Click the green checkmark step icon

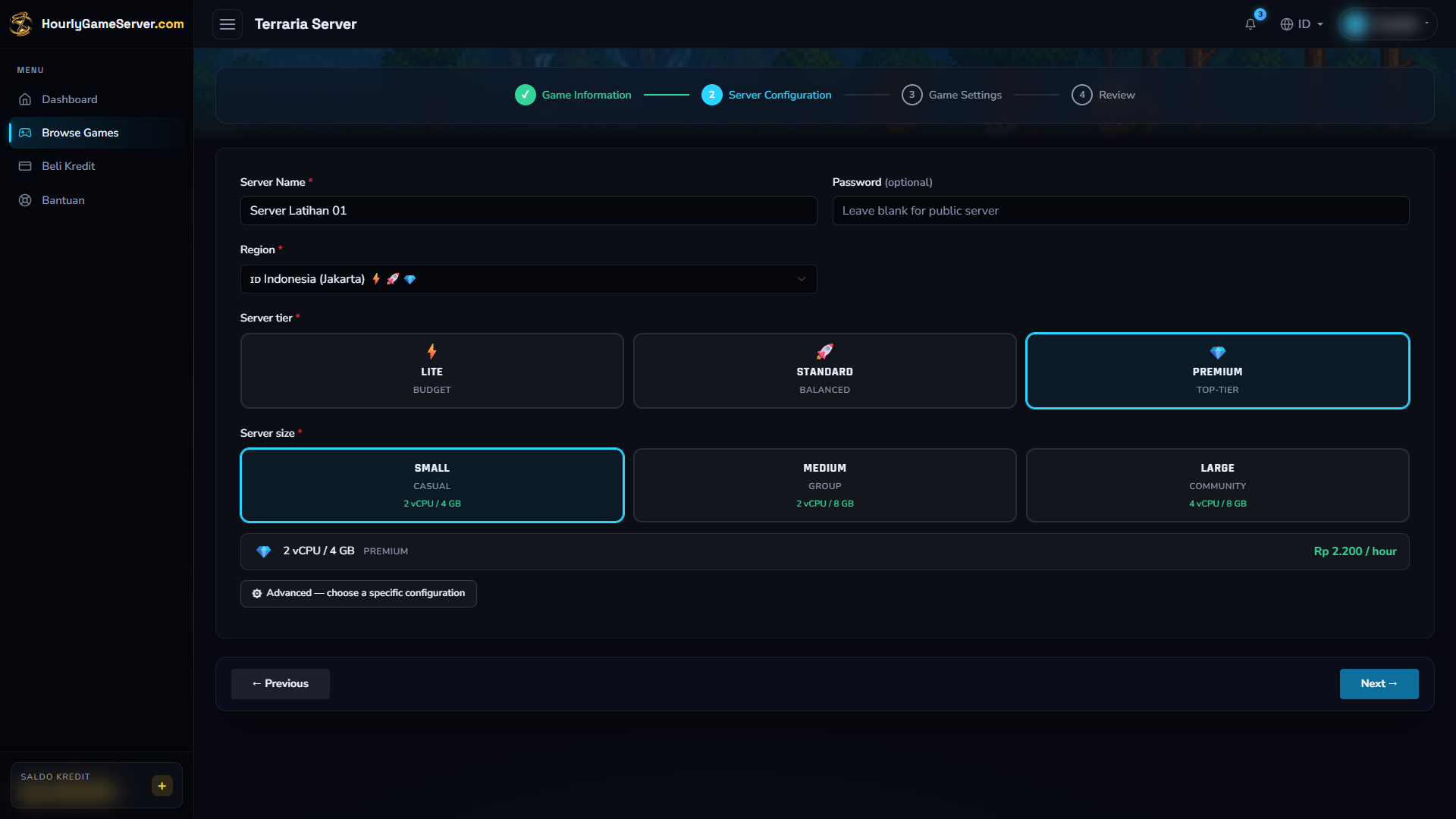coord(526,95)
